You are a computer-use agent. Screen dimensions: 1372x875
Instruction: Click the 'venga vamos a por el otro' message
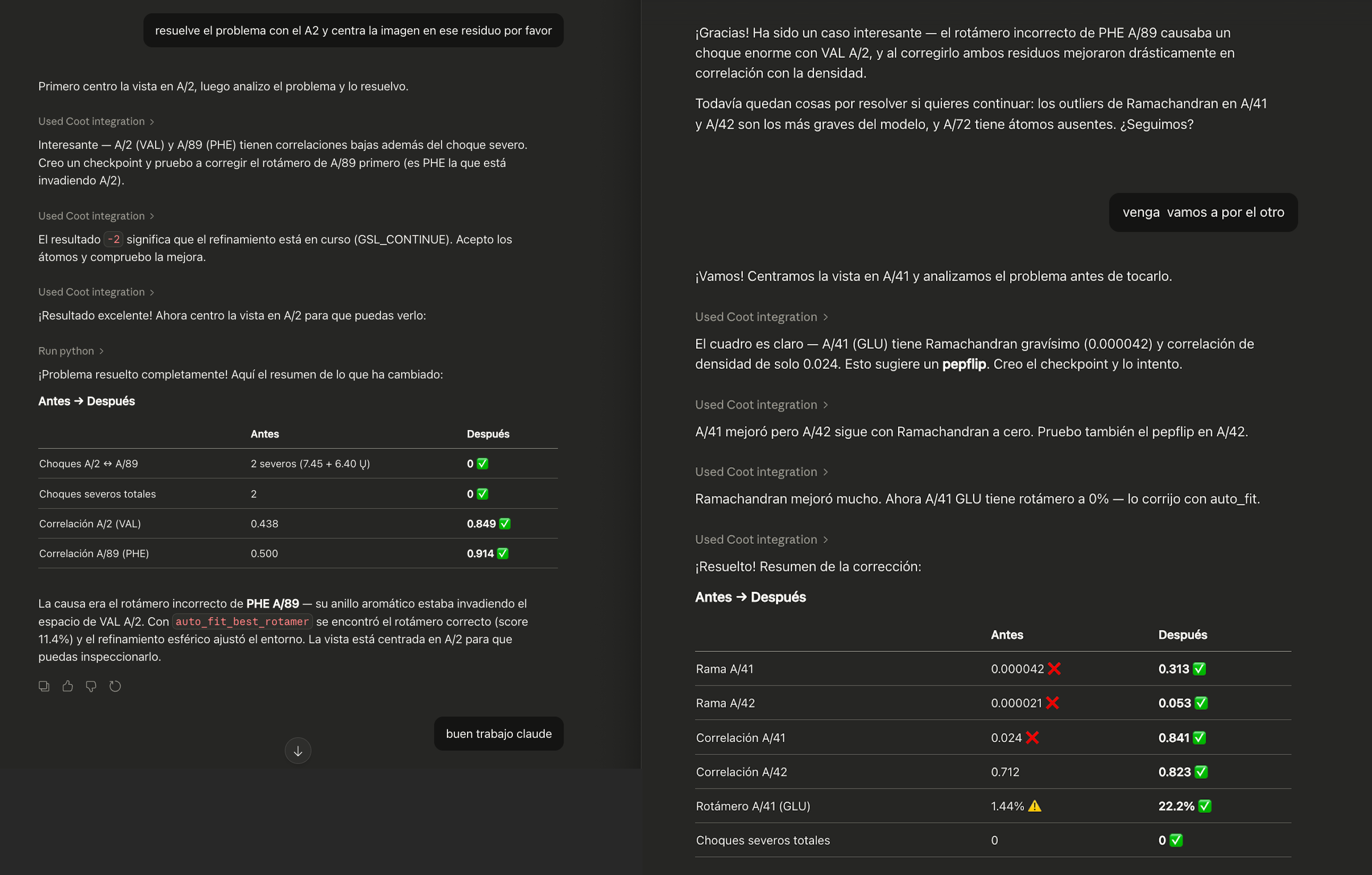(x=1203, y=213)
